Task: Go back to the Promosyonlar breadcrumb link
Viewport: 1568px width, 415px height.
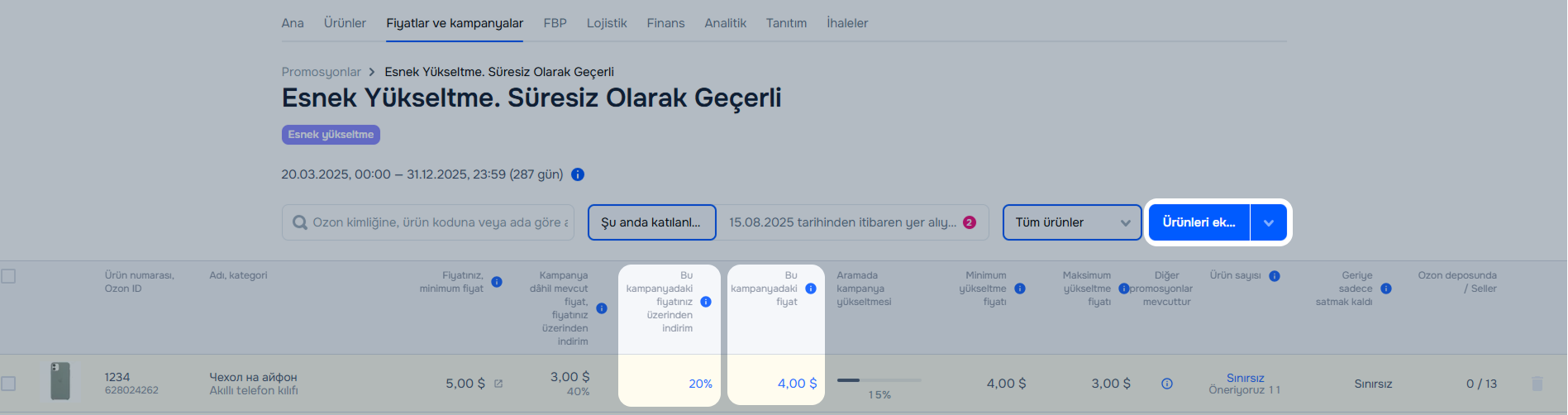Action: point(321,72)
